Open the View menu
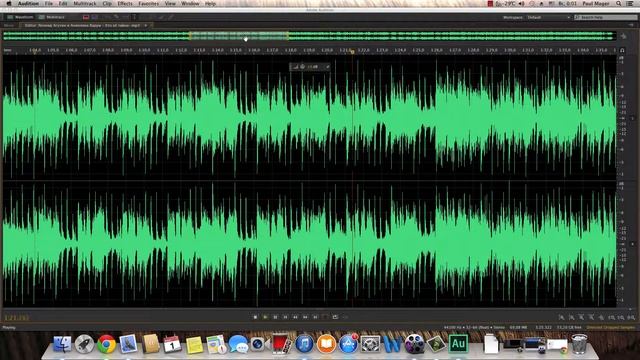Image resolution: width=640 pixels, height=360 pixels. pos(170,4)
